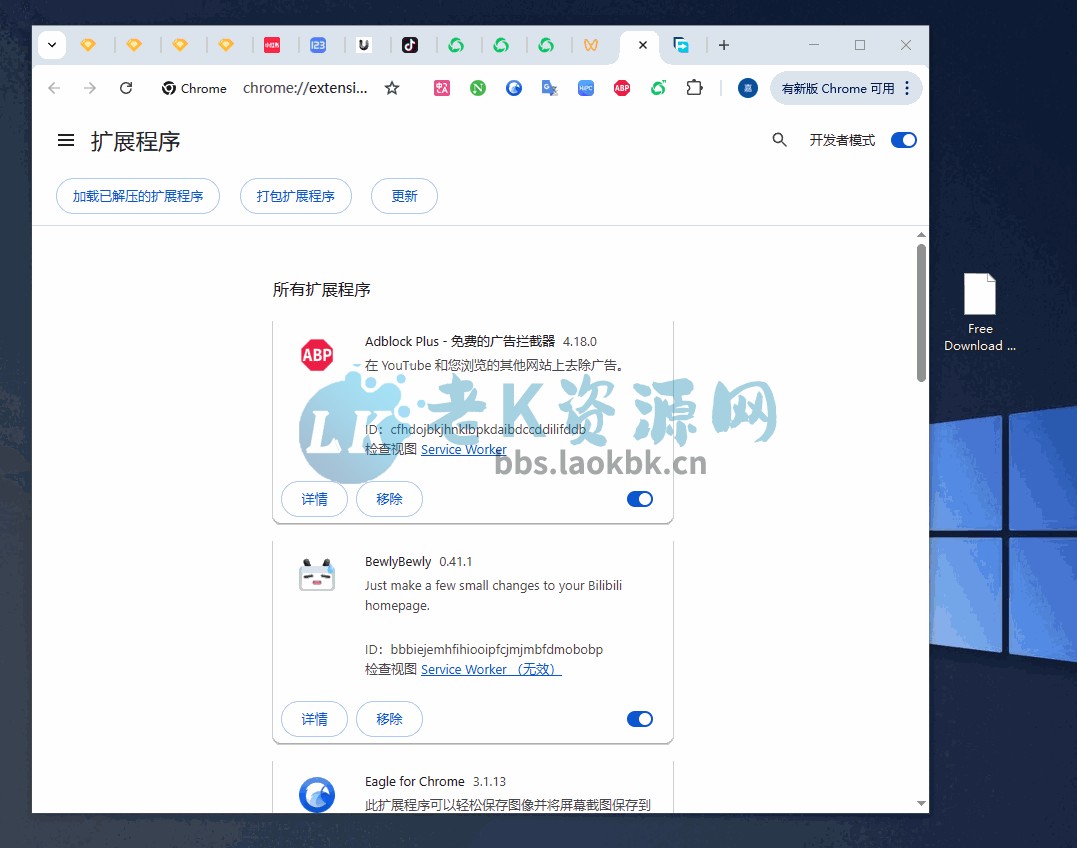Click 加载已解压的扩展程序 button
Image resolution: width=1077 pixels, height=848 pixels.
tap(138, 196)
